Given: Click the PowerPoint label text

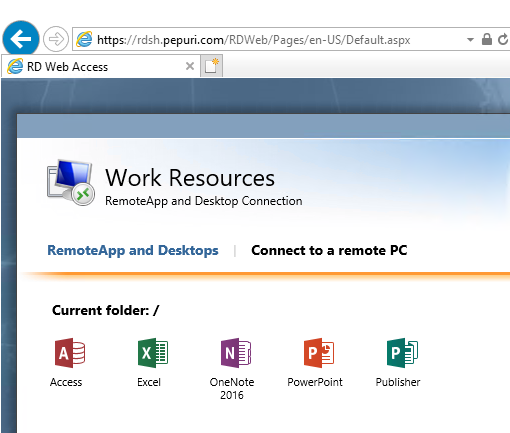Looking at the screenshot, I should 315,382.
